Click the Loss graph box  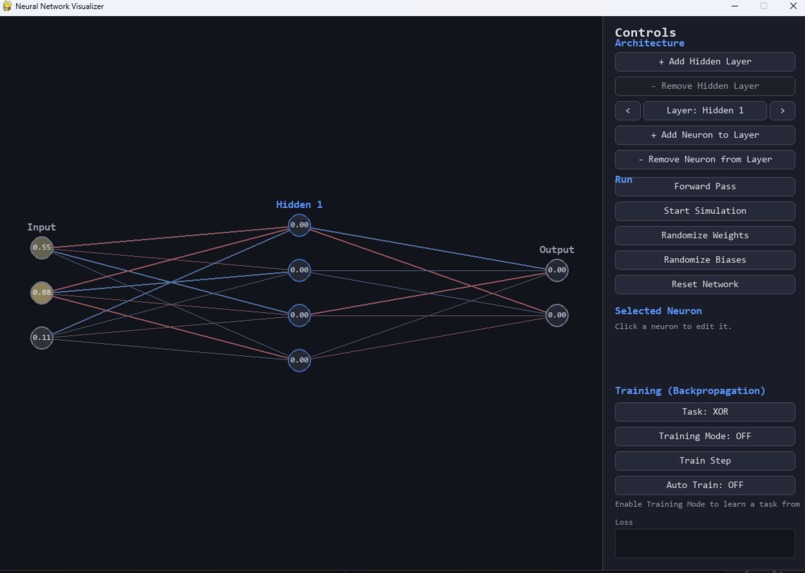705,543
